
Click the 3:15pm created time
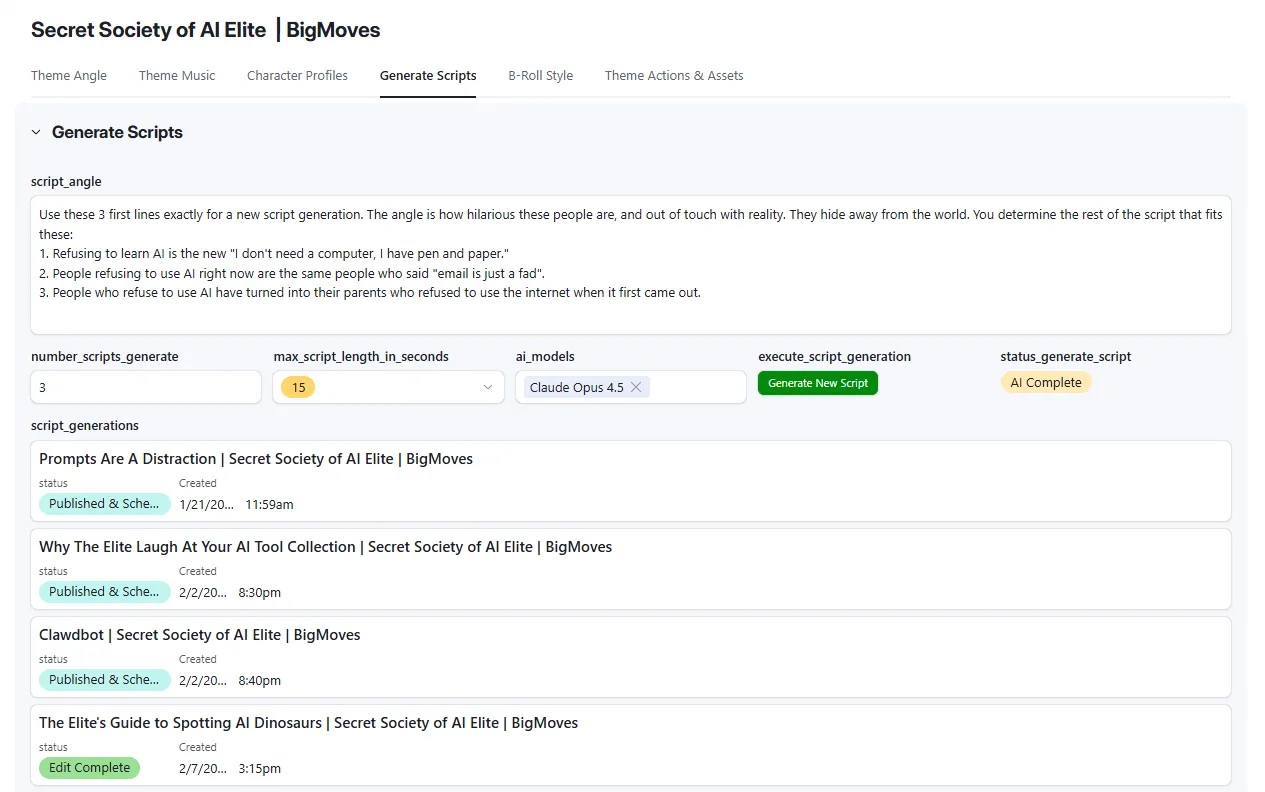(x=260, y=769)
